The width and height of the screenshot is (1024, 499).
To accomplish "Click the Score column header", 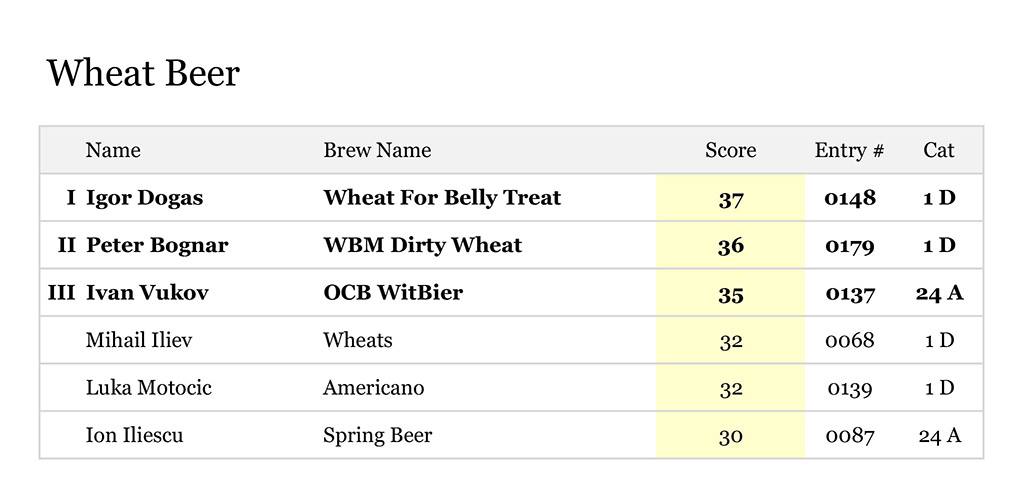I will click(x=730, y=150).
